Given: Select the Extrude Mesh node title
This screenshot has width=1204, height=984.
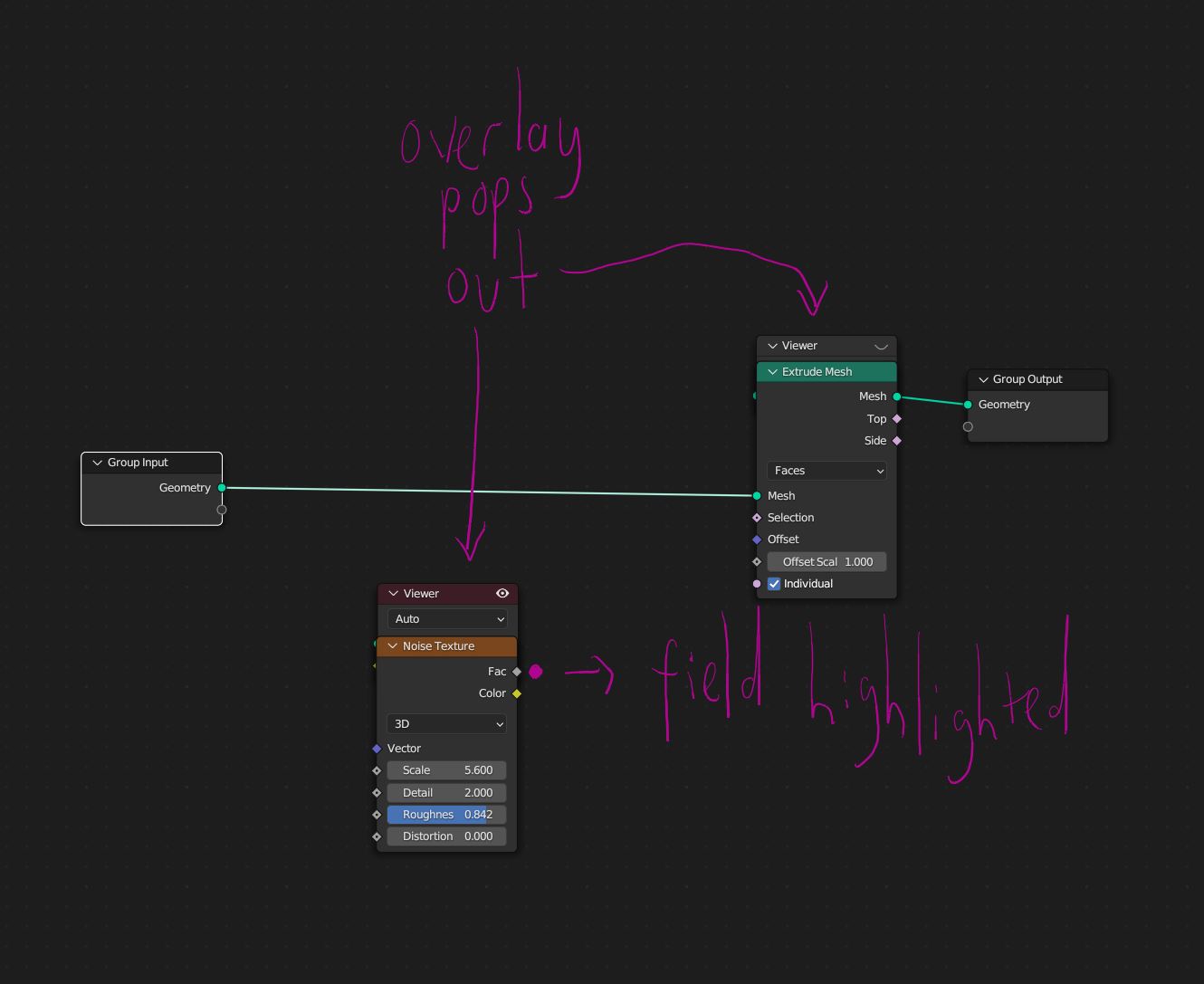Looking at the screenshot, I should (817, 372).
